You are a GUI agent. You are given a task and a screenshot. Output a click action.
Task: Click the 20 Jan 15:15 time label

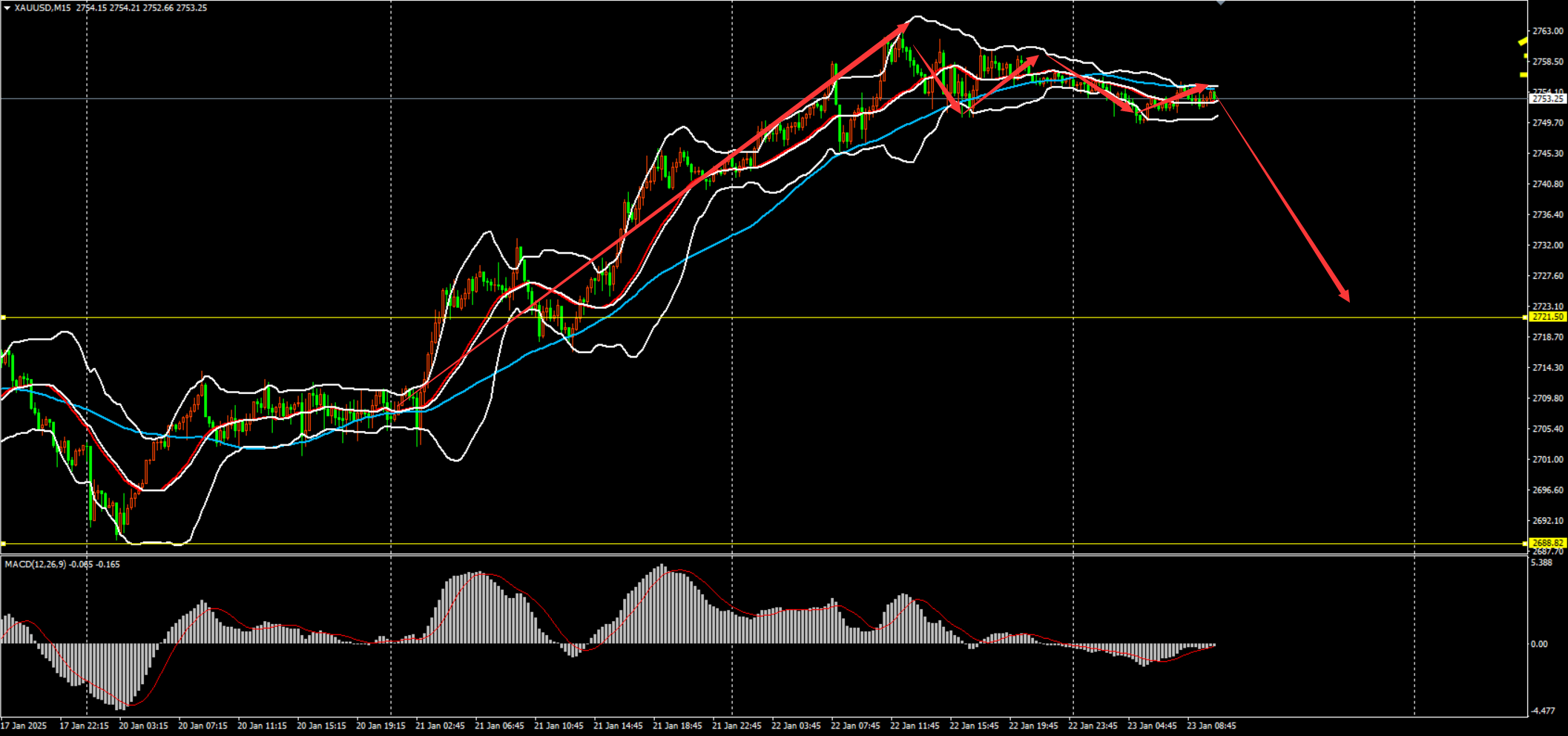click(x=321, y=726)
